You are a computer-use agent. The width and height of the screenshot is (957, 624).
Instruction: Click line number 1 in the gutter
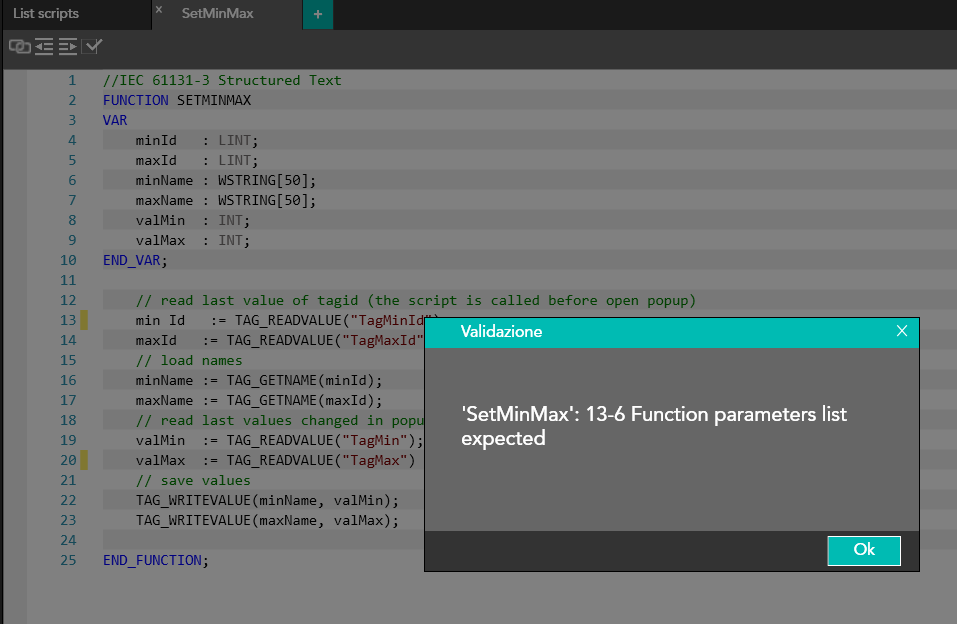[x=71, y=80]
